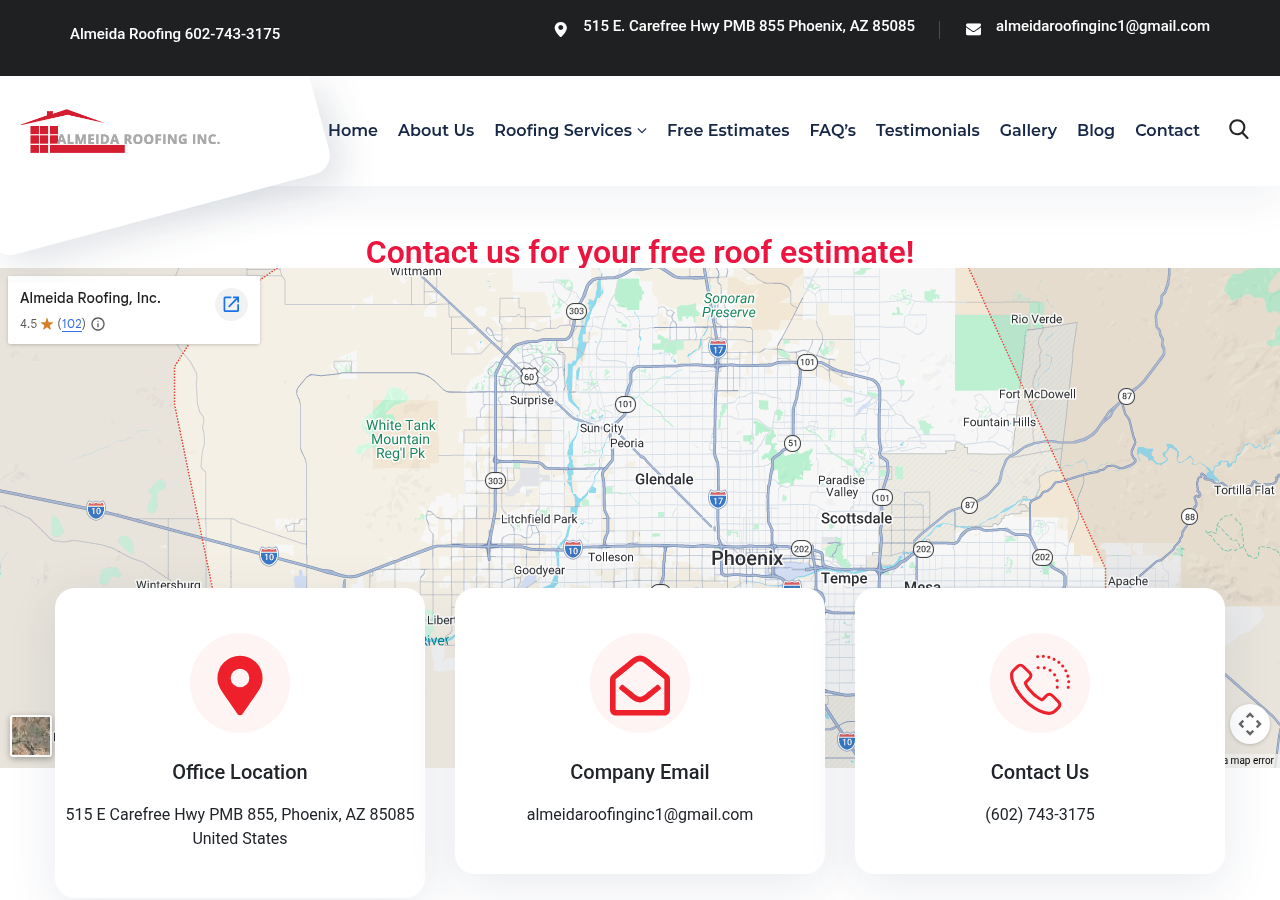Click the Sonoran Preserve label on map
This screenshot has height=900, width=1280.
(729, 305)
